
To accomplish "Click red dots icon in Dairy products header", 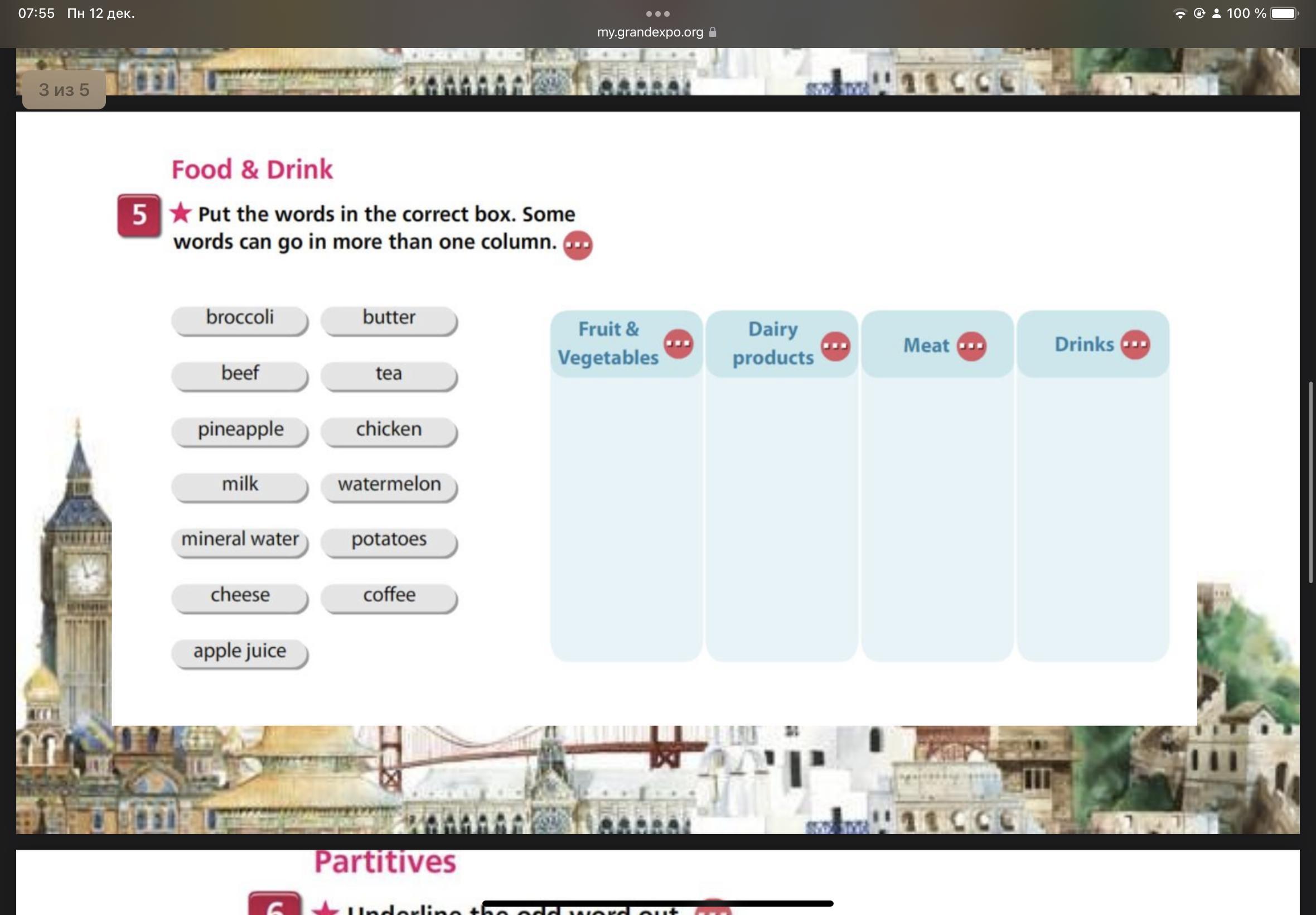I will point(835,346).
